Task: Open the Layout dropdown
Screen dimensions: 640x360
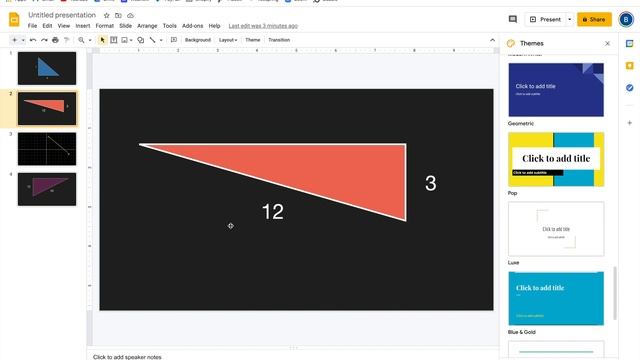Action: 228,40
